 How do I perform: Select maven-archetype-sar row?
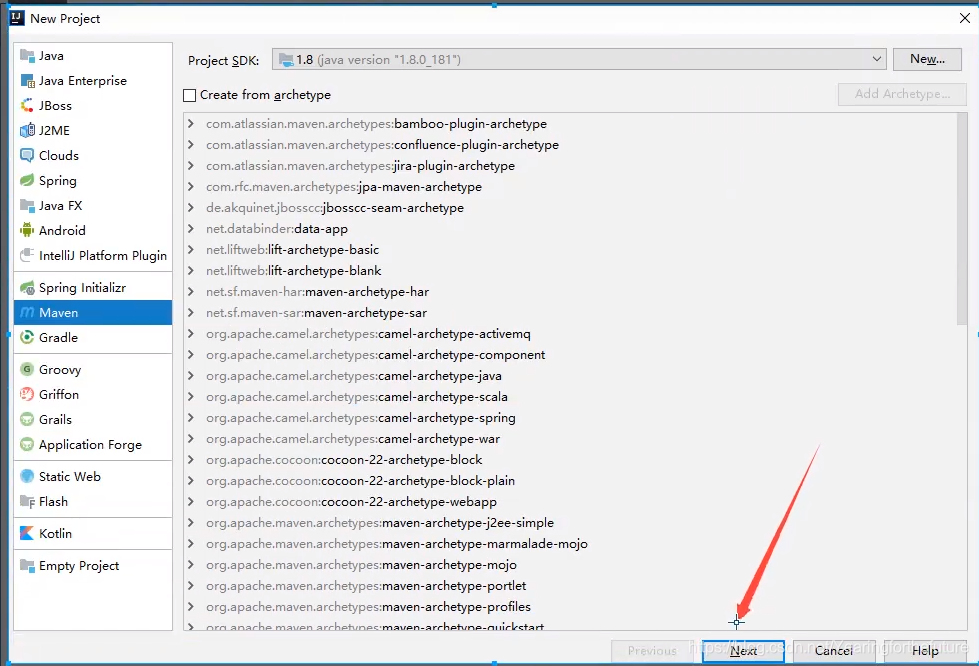570,313
